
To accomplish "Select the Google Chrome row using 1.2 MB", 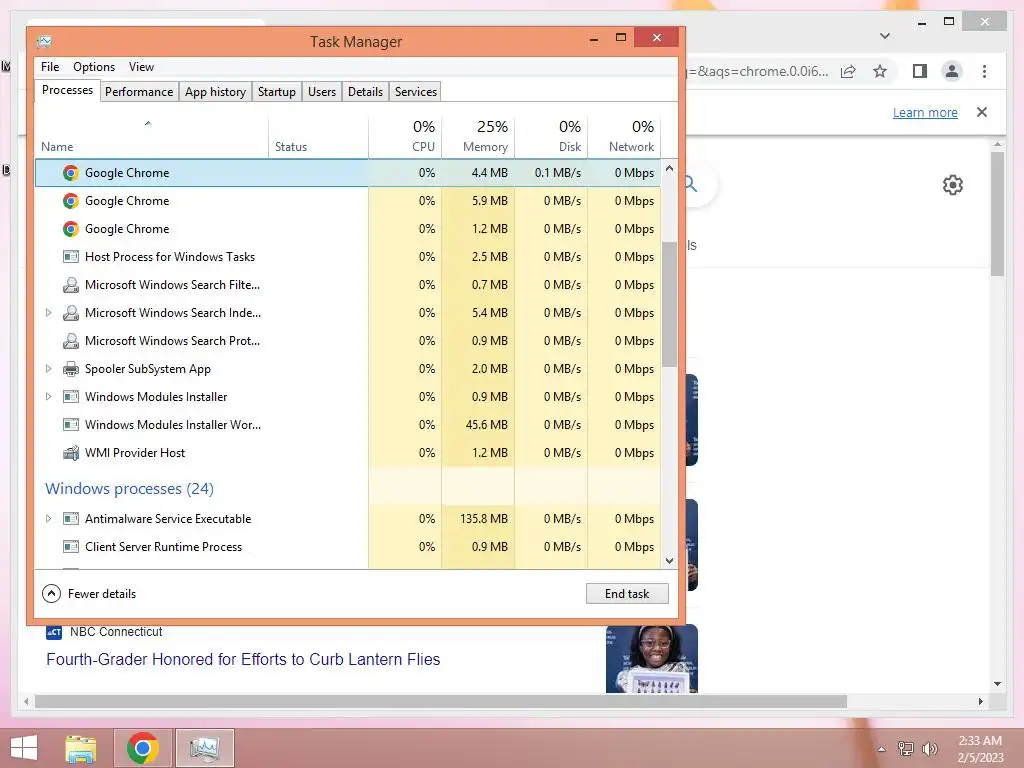I will tap(347, 229).
